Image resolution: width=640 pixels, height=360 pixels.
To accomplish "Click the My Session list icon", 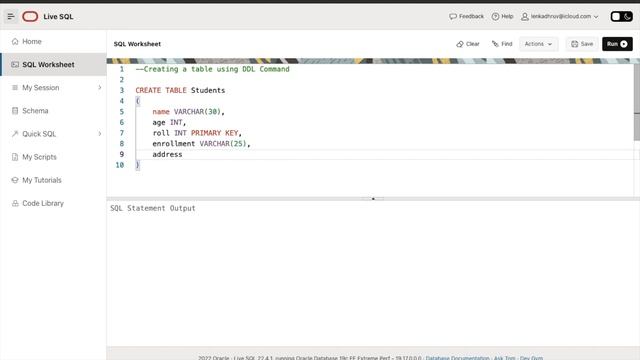I will coord(15,87).
